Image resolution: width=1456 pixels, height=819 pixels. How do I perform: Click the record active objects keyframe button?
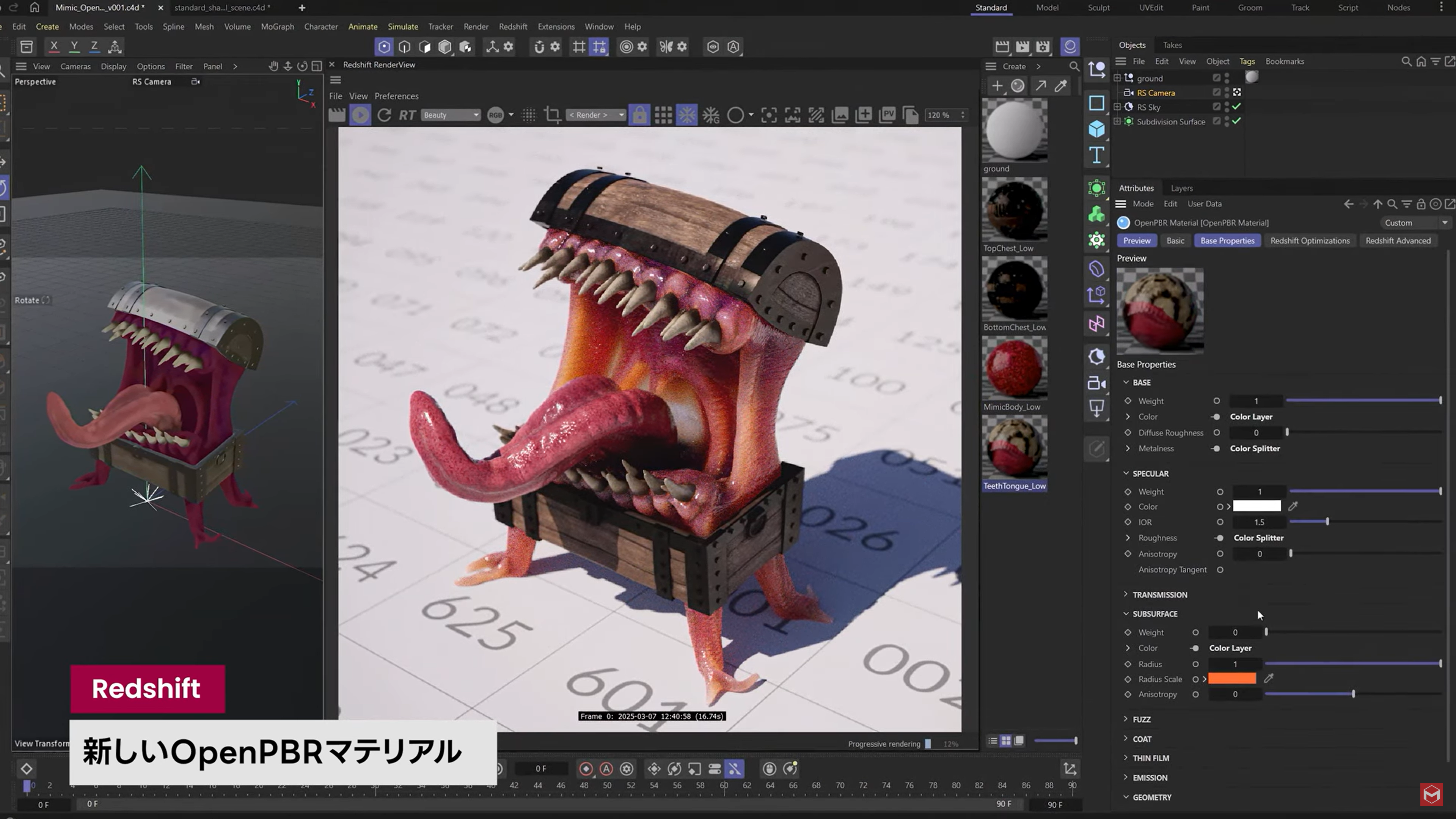tap(586, 769)
